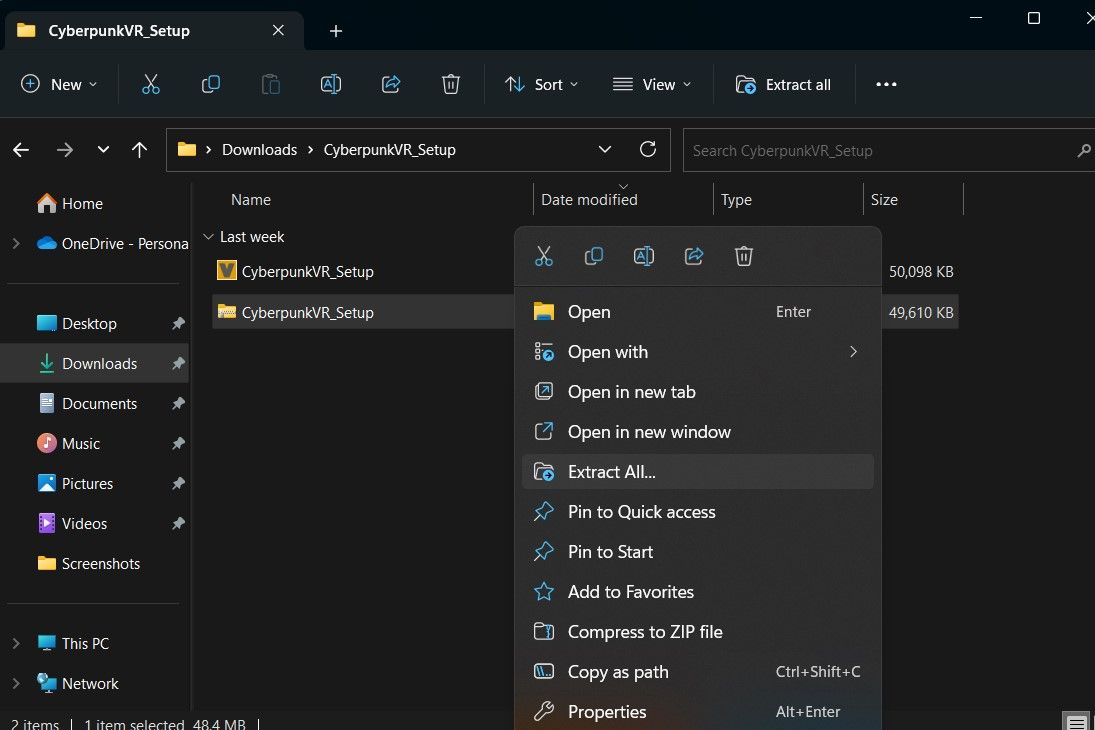This screenshot has width=1095, height=730.
Task: Click the New button in toolbar
Action: (x=59, y=84)
